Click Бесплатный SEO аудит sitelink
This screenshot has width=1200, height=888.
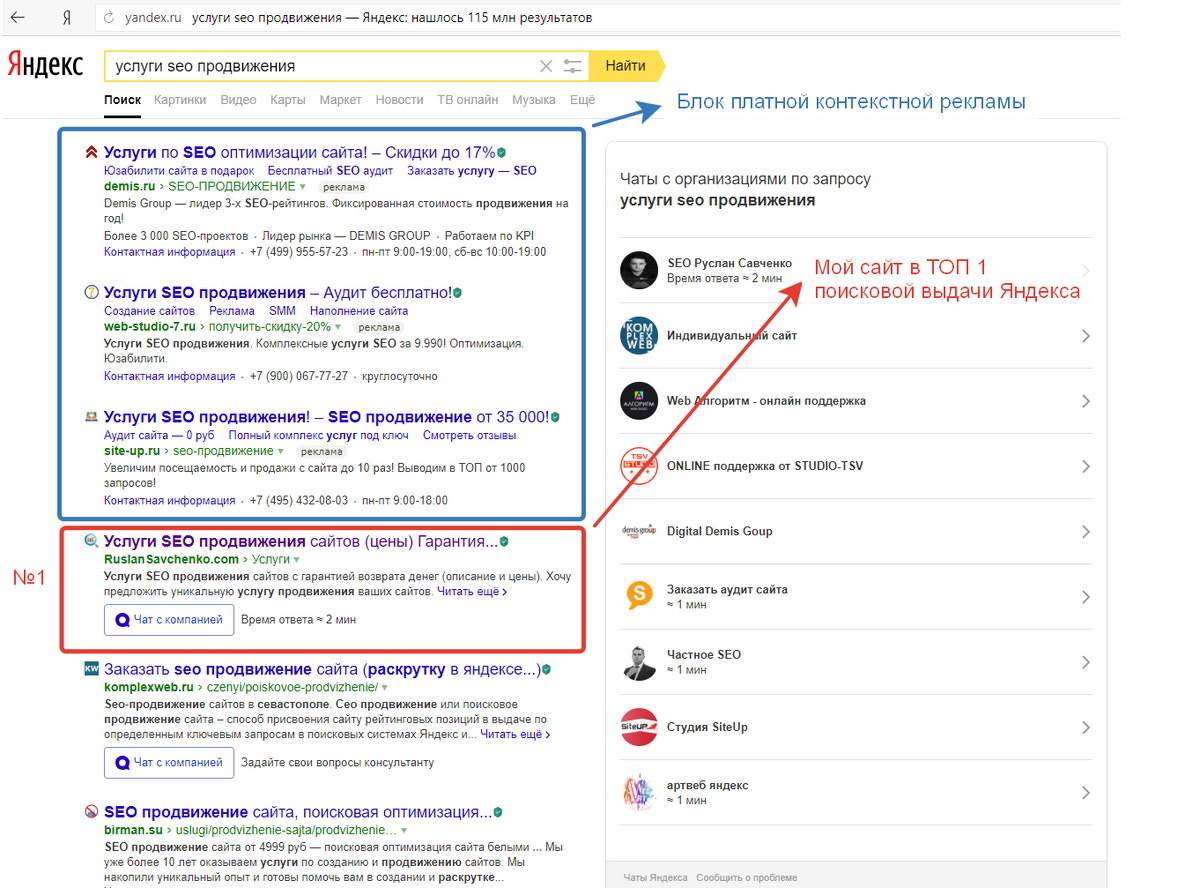click(x=330, y=171)
